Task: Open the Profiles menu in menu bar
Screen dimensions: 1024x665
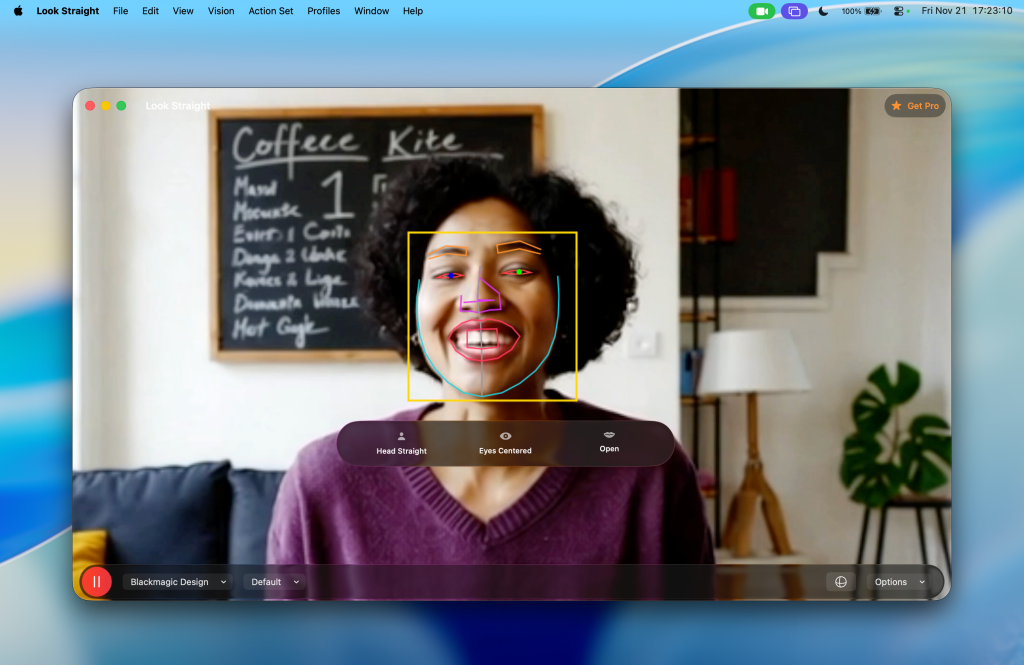Action: (323, 11)
